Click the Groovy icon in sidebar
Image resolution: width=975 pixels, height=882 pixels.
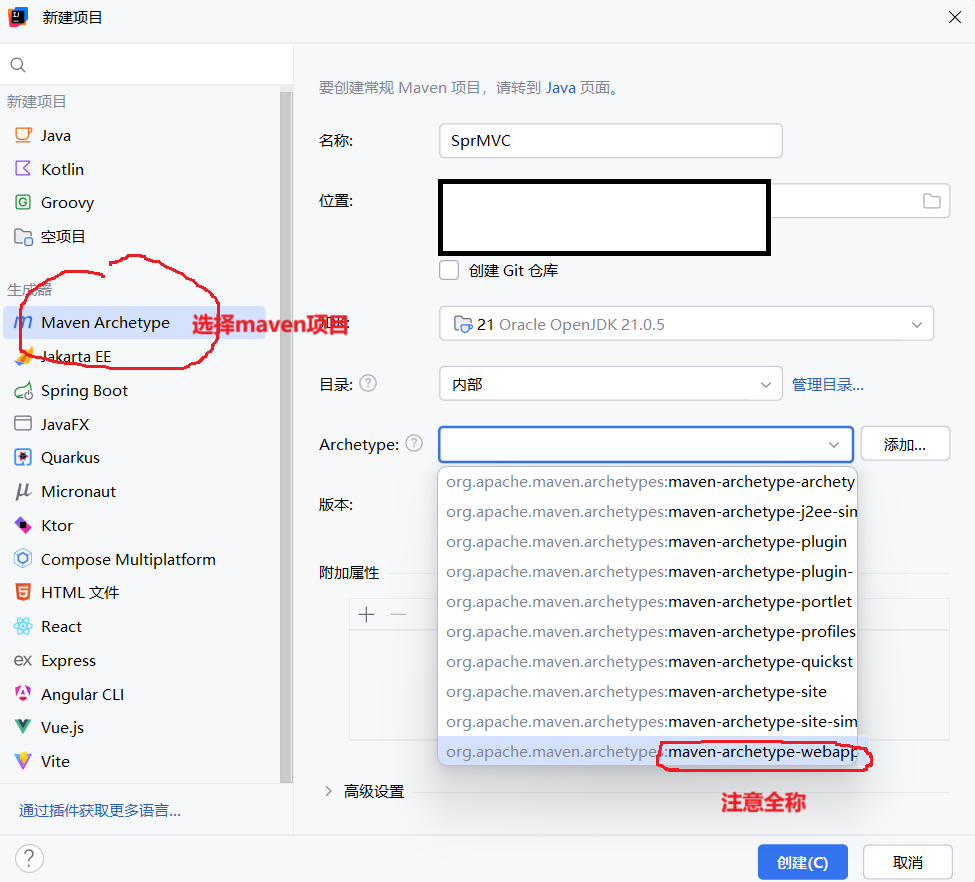23,202
